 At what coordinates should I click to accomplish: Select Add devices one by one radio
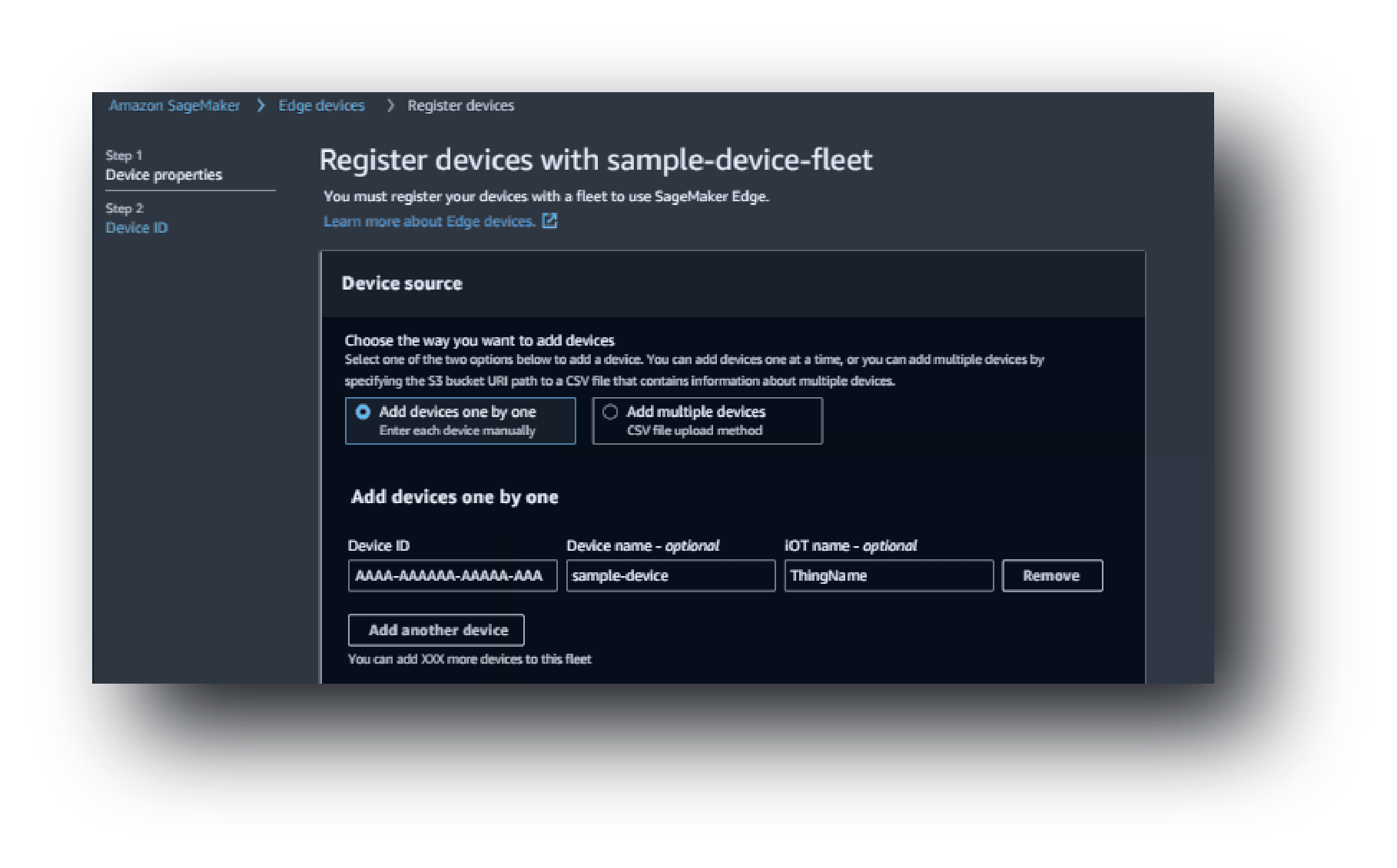(363, 412)
